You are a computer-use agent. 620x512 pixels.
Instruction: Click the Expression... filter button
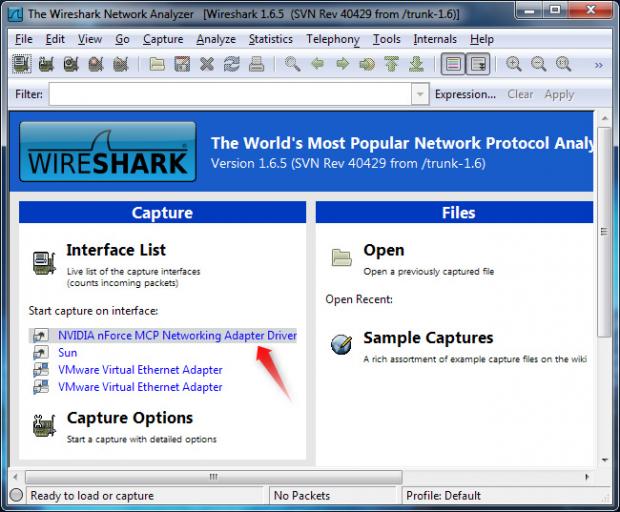pos(465,94)
